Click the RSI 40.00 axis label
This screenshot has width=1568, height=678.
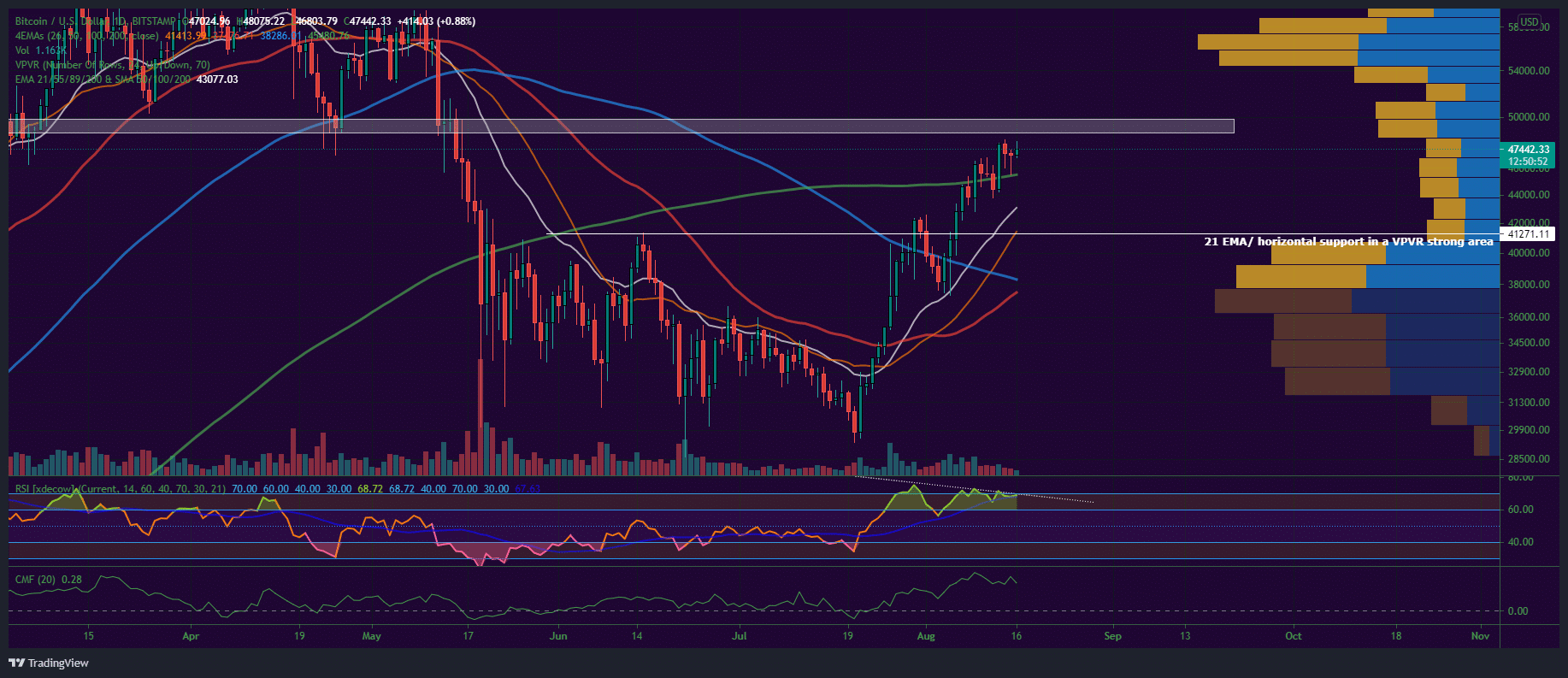[x=1521, y=542]
